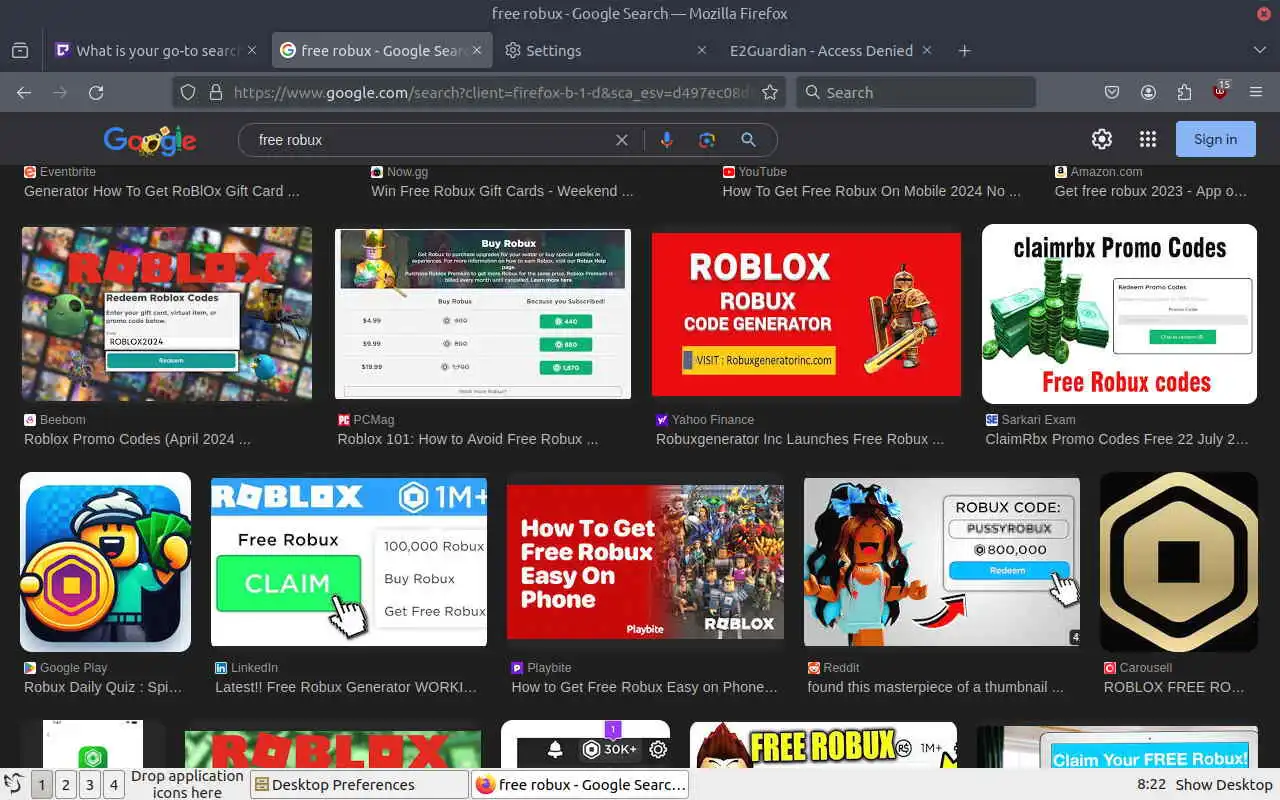
Task: Switch to the E2Guardian Access Denied tab
Action: point(831,50)
